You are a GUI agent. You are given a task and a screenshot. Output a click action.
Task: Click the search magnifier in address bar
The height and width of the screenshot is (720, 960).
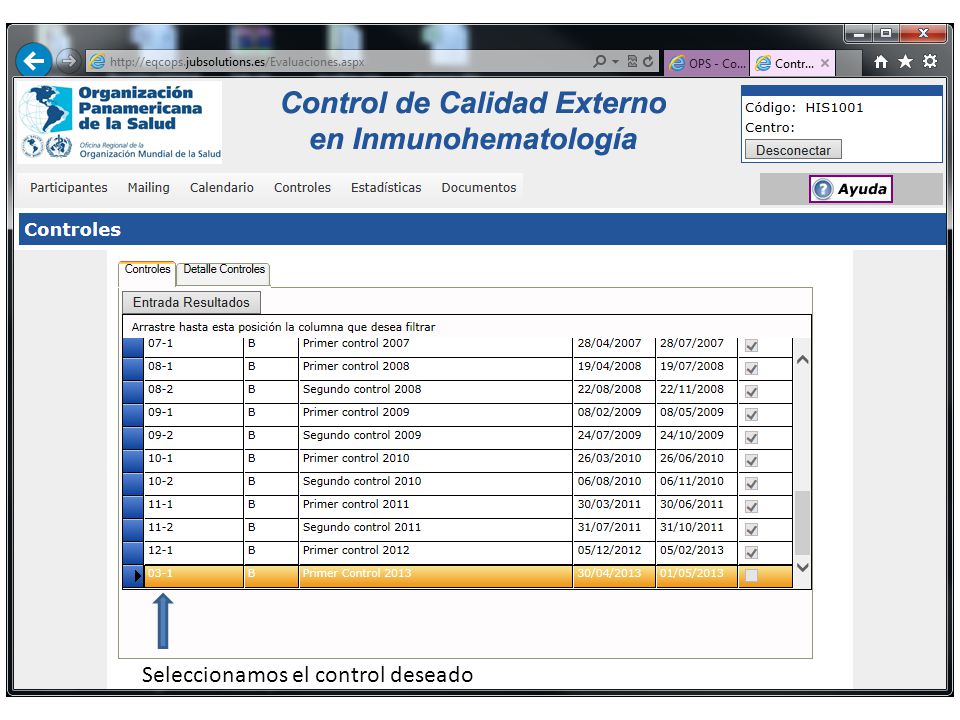[x=599, y=61]
